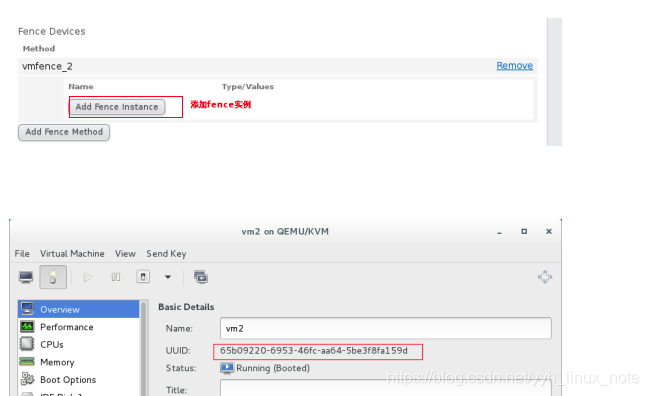Image resolution: width=649 pixels, height=396 pixels.
Task: Show the graphical console monitor icon
Action: 26,277
